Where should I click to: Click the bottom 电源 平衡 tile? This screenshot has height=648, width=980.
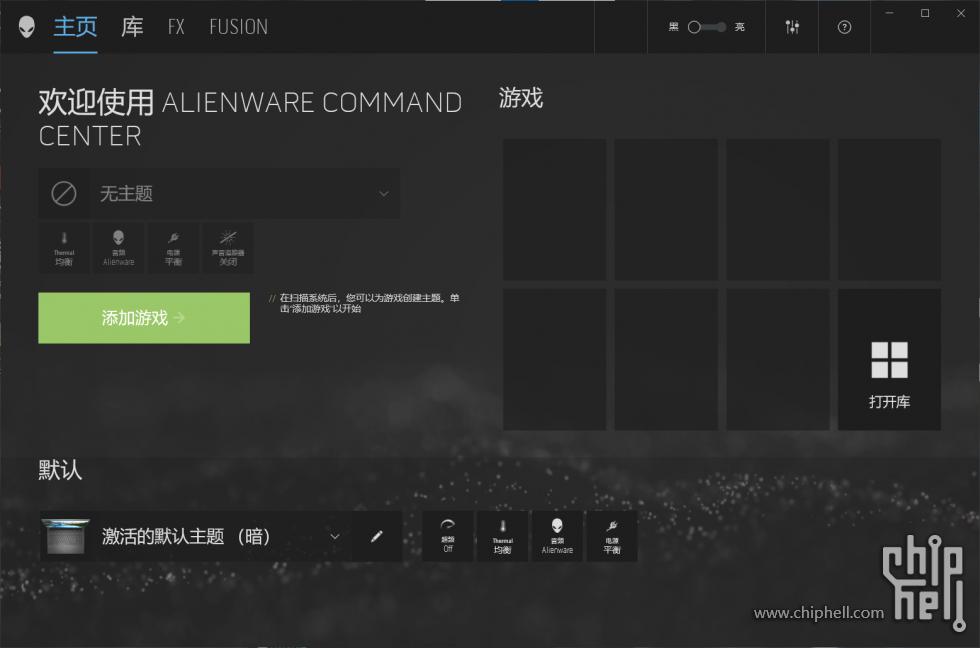click(611, 536)
